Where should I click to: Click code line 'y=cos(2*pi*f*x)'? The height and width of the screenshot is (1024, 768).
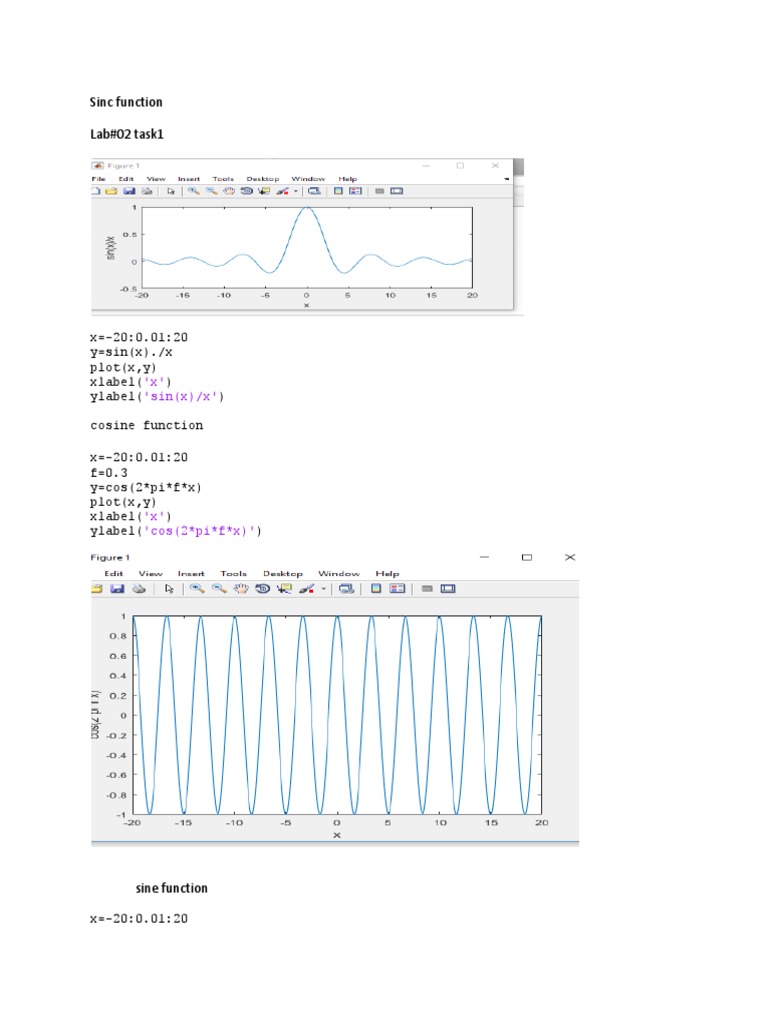click(146, 487)
